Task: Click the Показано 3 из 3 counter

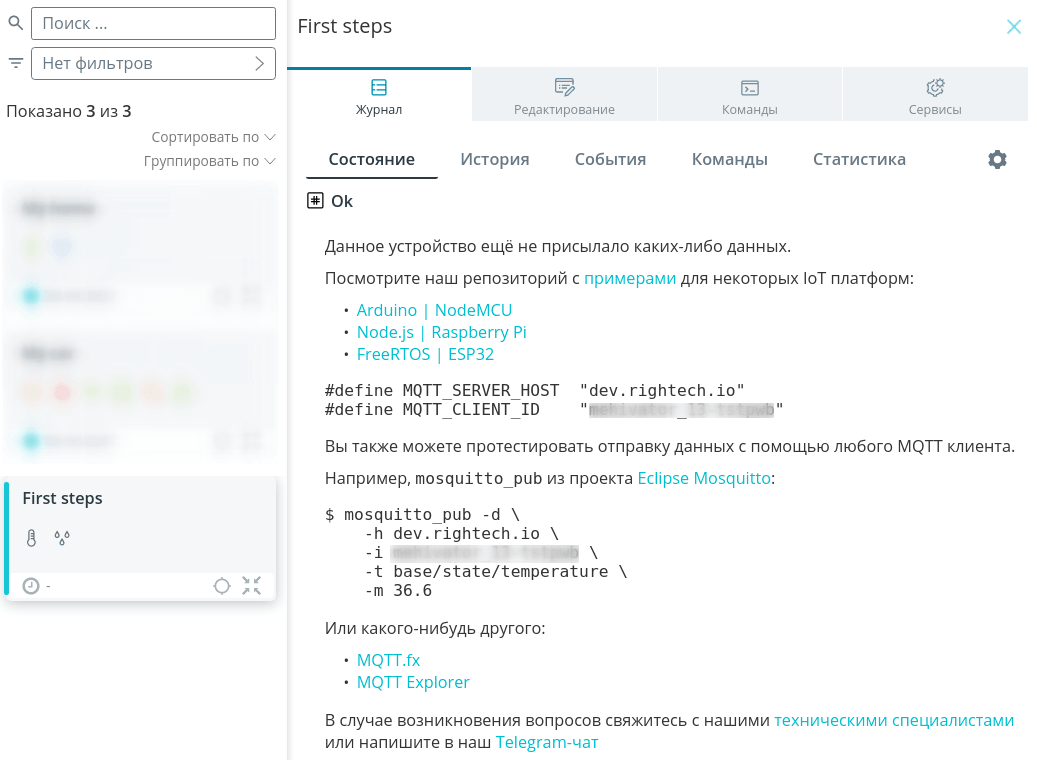Action: 69,111
